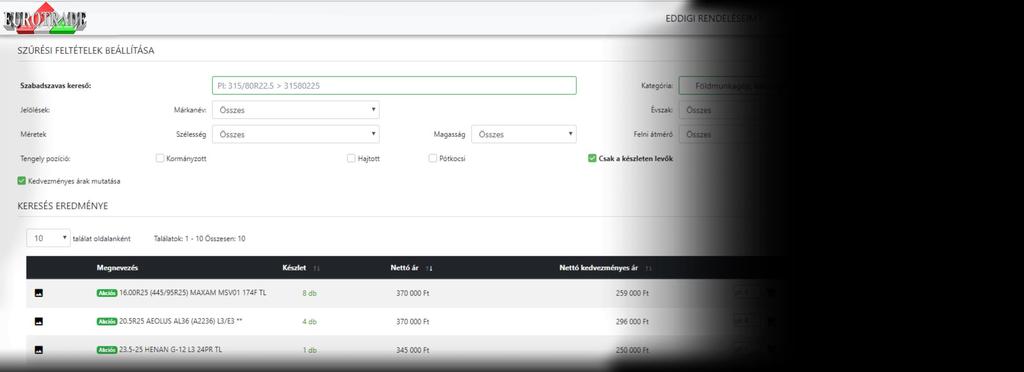Open the Szélesség dropdown
The height and width of the screenshot is (372, 1024).
point(295,134)
